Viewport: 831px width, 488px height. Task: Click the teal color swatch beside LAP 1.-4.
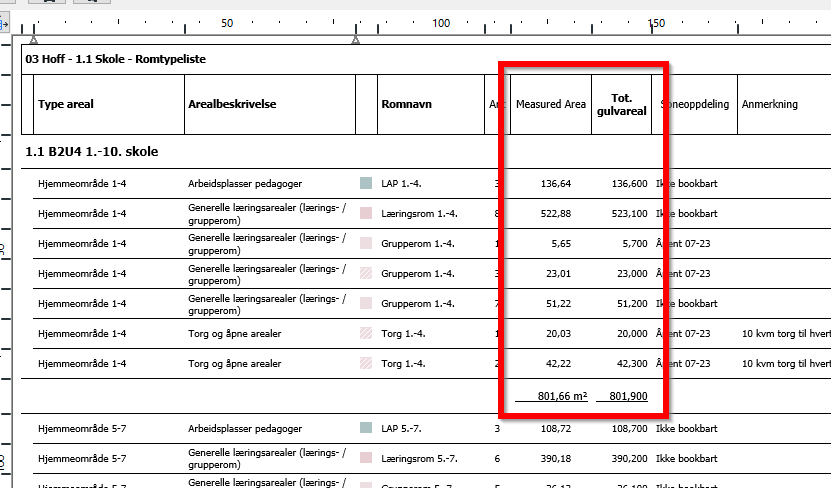[366, 184]
